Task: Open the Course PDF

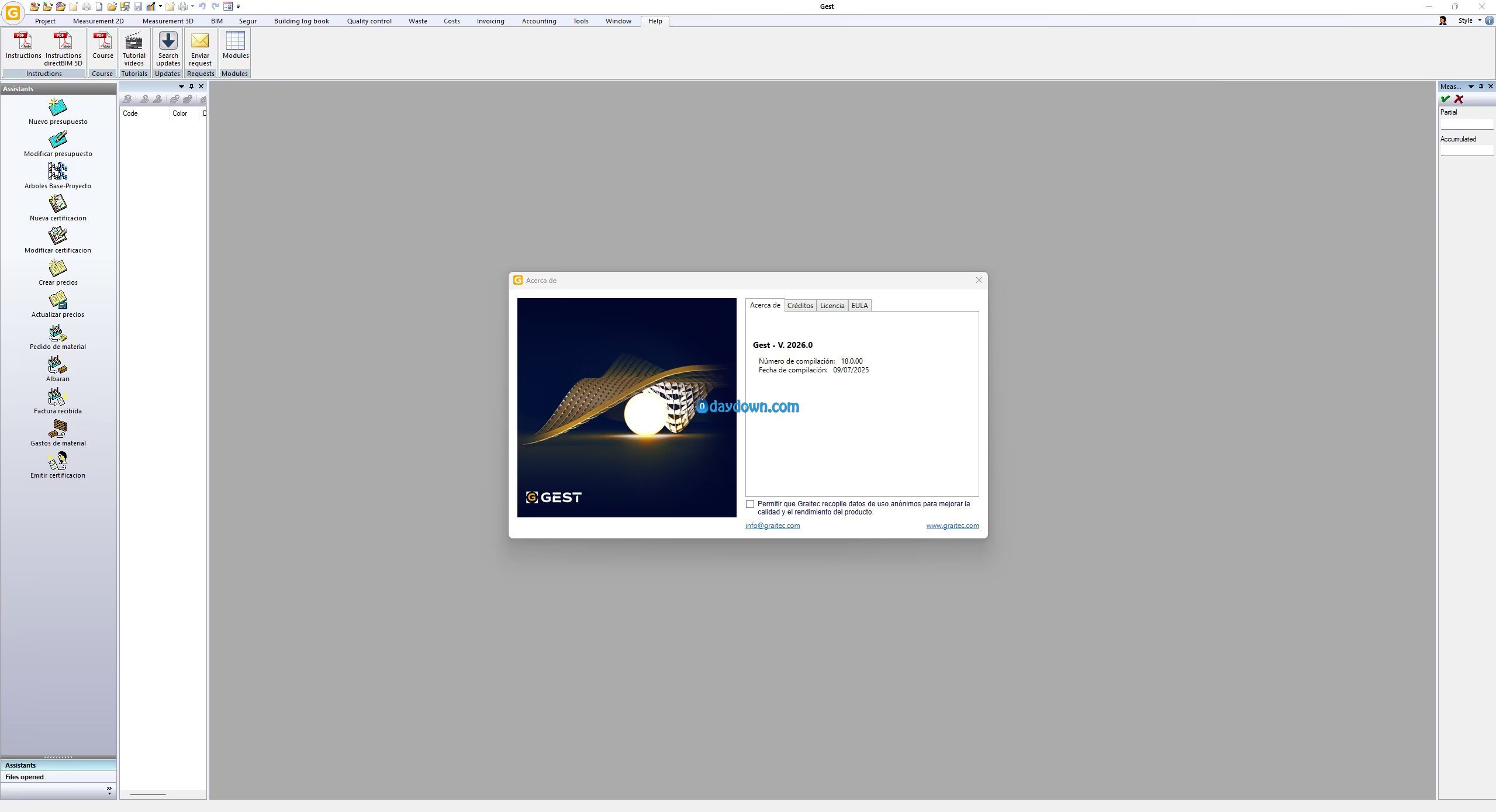Action: coord(102,45)
